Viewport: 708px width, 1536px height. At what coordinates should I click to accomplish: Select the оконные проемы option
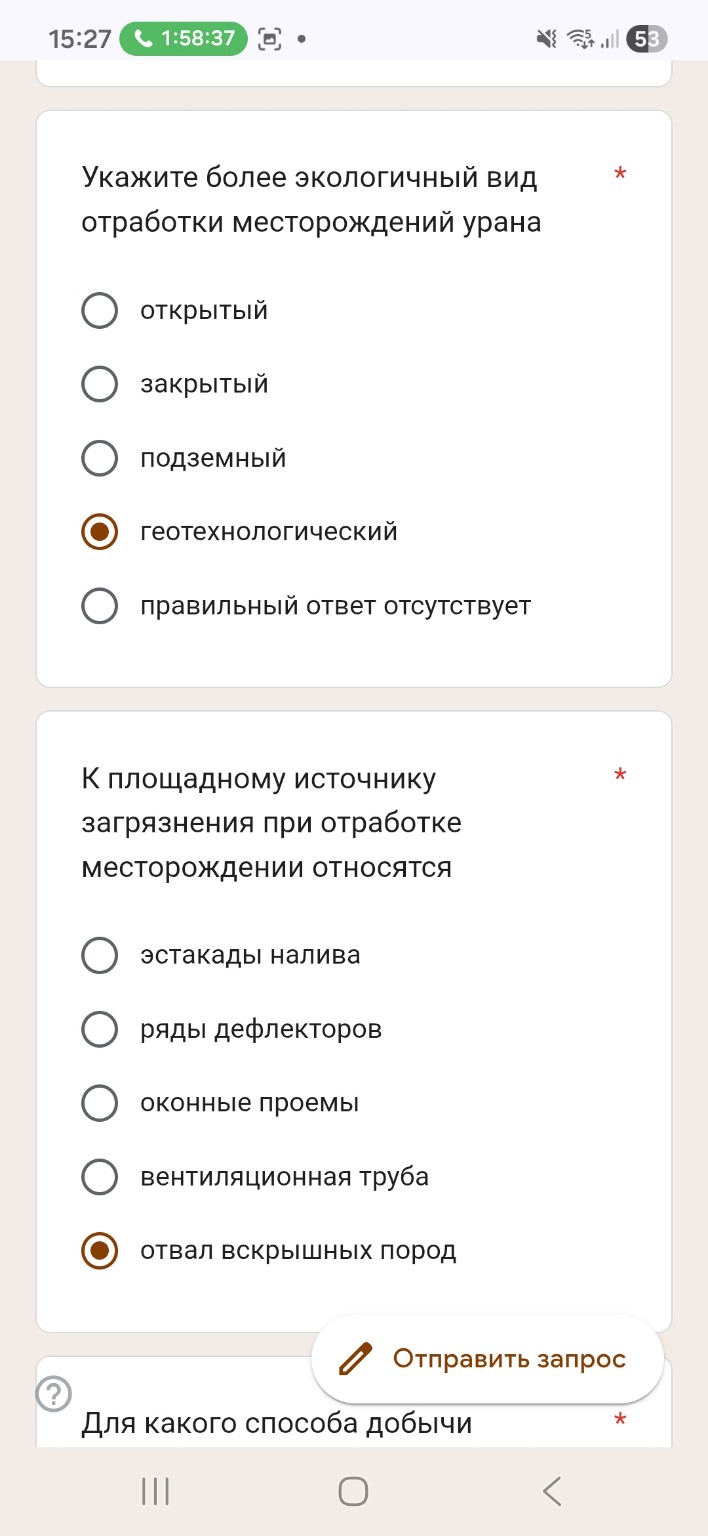[99, 1103]
